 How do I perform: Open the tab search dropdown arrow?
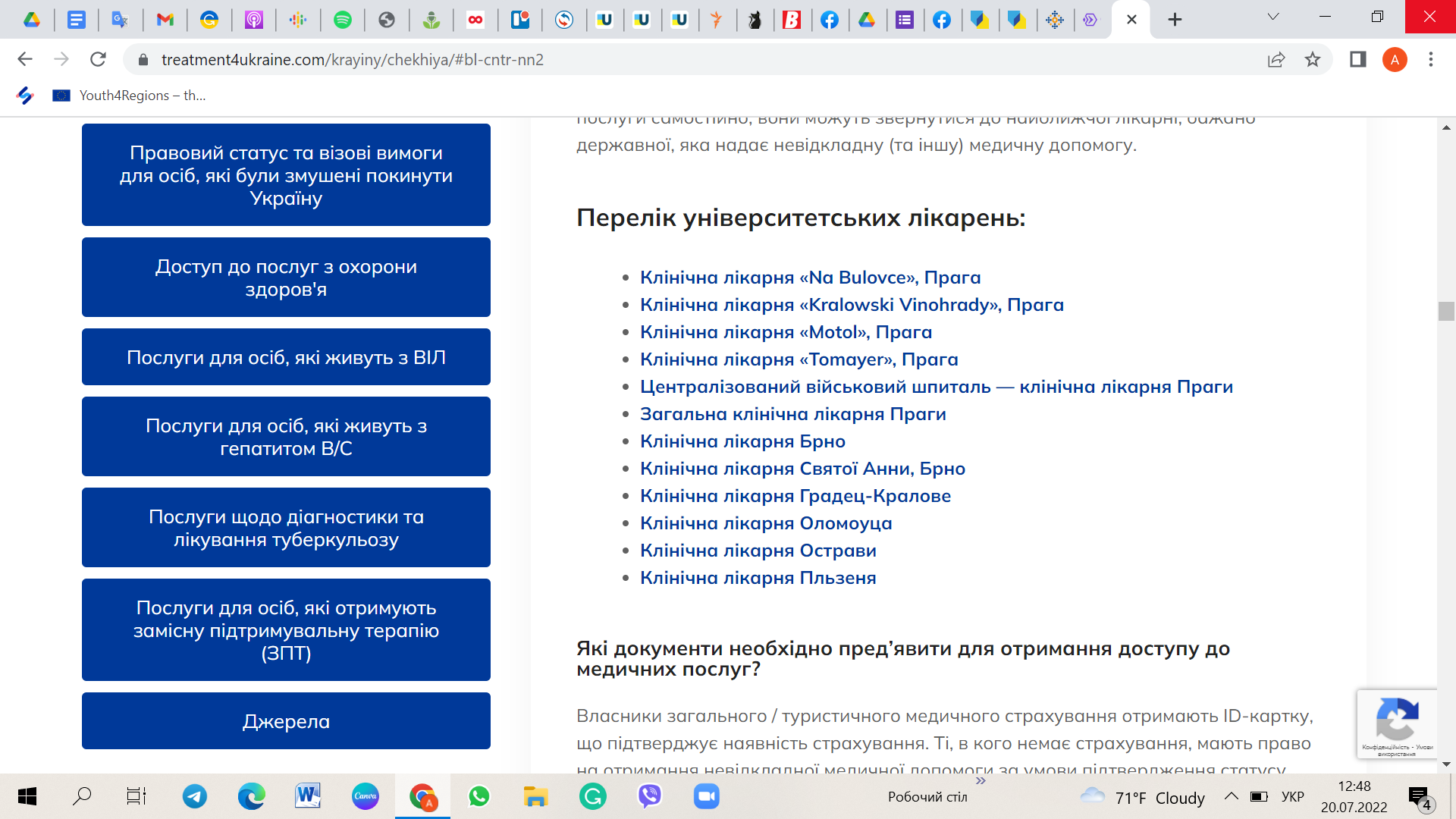[x=1273, y=17]
